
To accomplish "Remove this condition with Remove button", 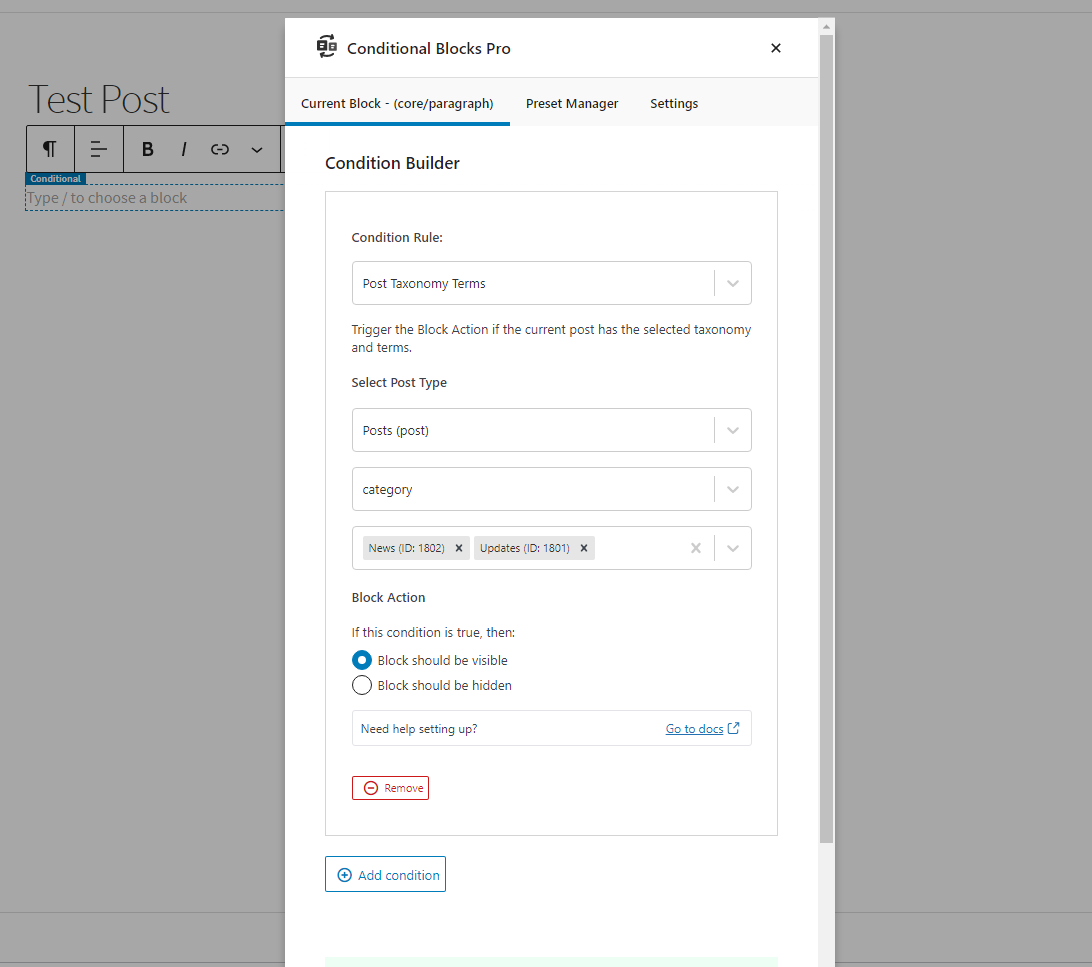I will 391,788.
